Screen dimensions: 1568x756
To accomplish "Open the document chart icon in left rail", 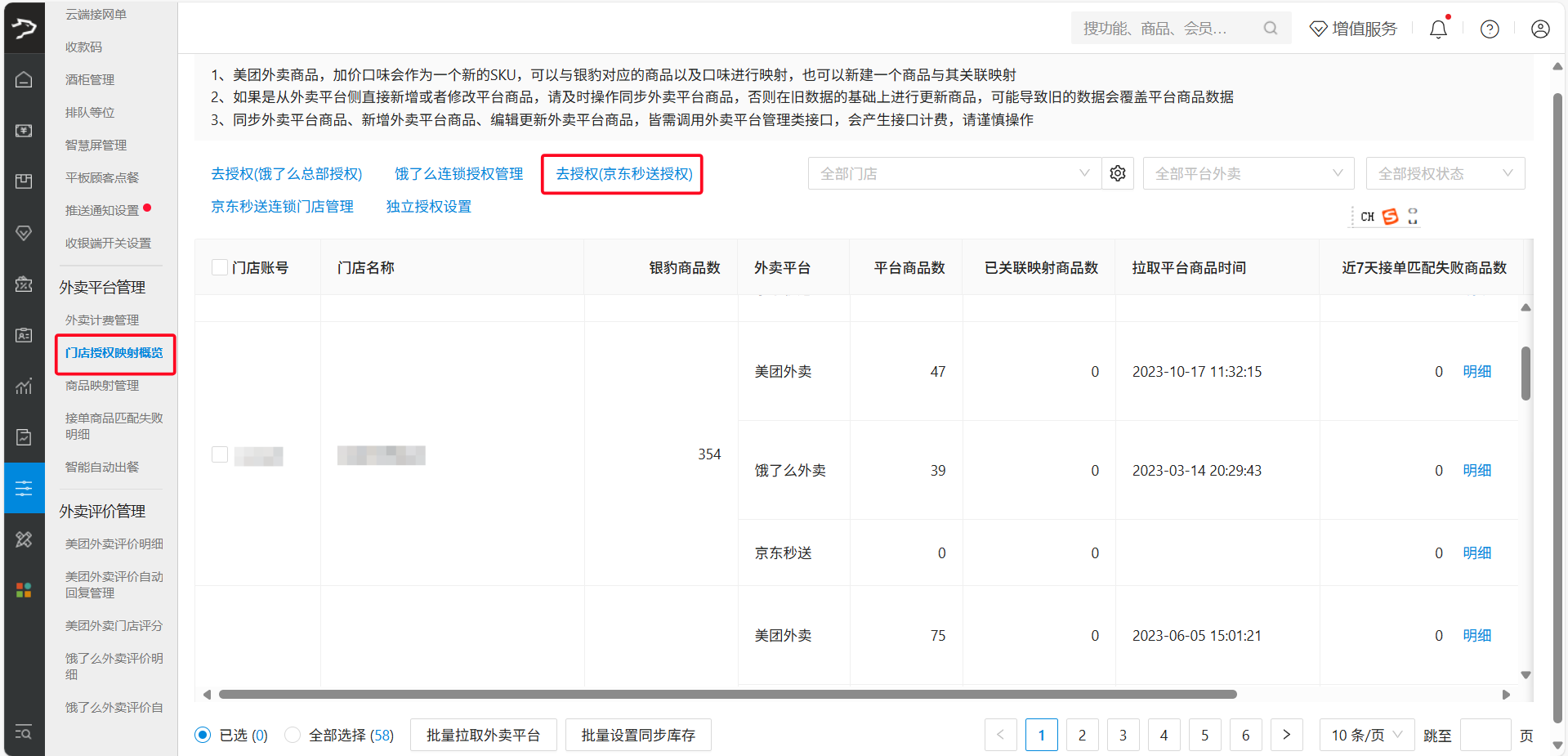I will 24,437.
